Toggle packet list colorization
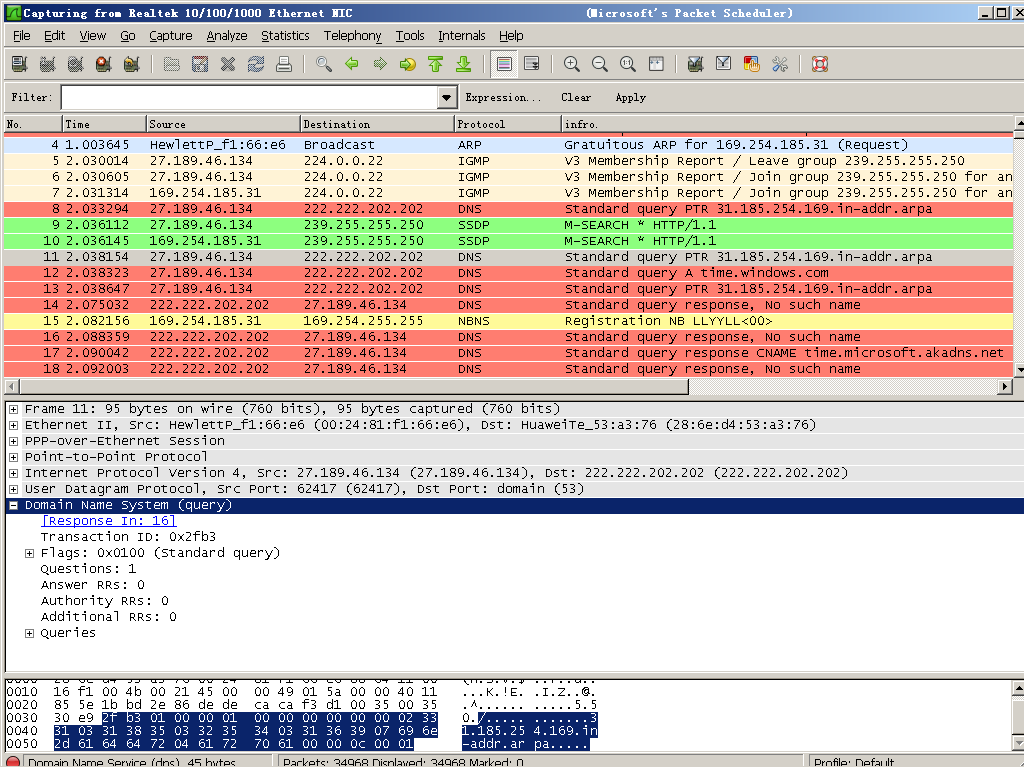The width and height of the screenshot is (1024, 768). [x=504, y=64]
